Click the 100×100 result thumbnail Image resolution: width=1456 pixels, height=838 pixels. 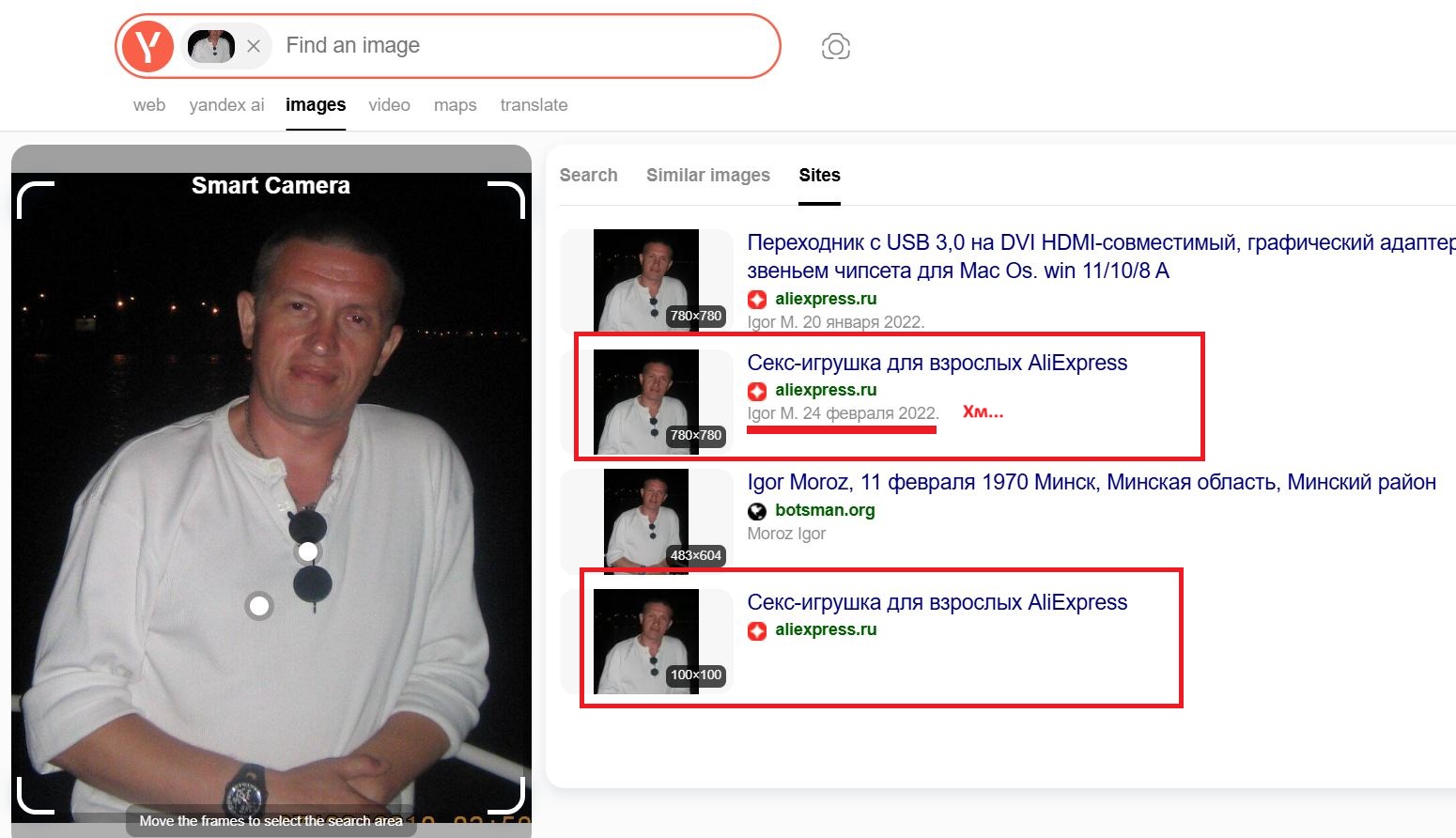pos(646,641)
